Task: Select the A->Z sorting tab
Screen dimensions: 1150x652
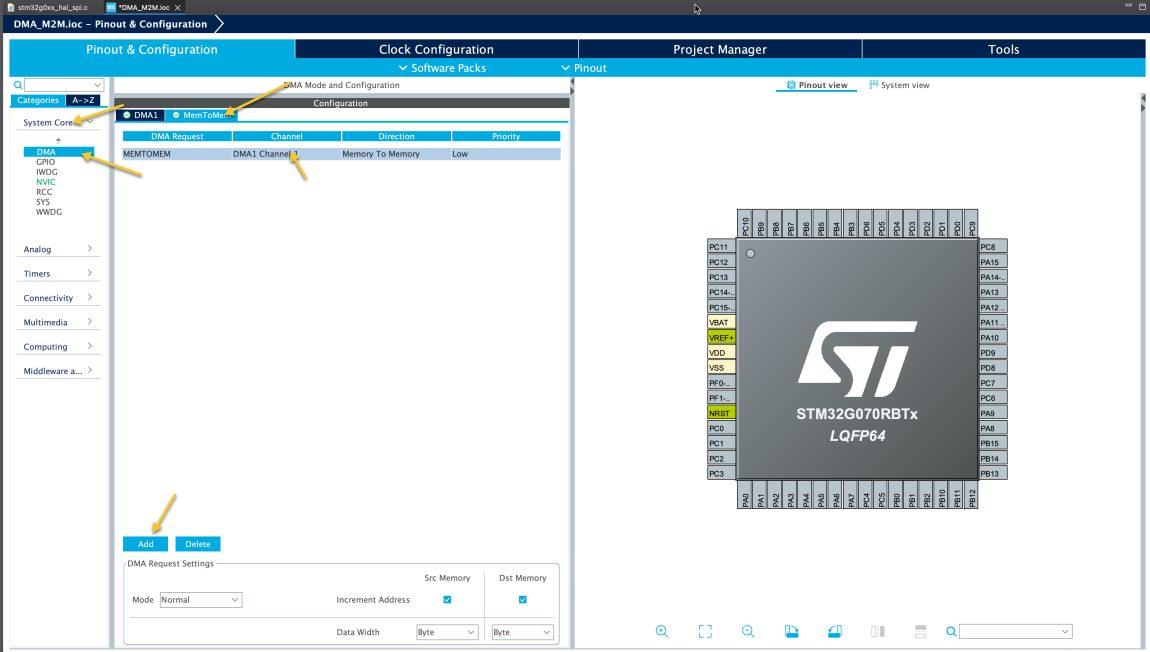Action: pyautogui.click(x=83, y=100)
